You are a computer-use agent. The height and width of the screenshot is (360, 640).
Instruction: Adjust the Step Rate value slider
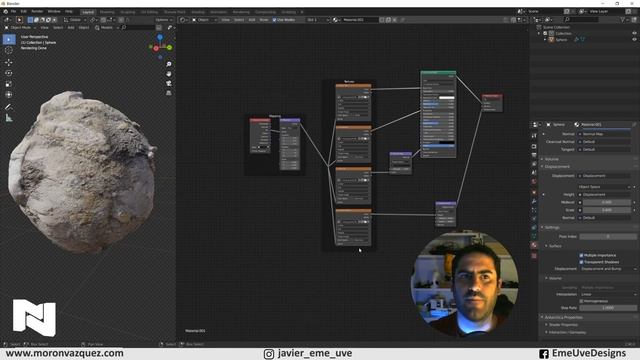pyautogui.click(x=608, y=308)
